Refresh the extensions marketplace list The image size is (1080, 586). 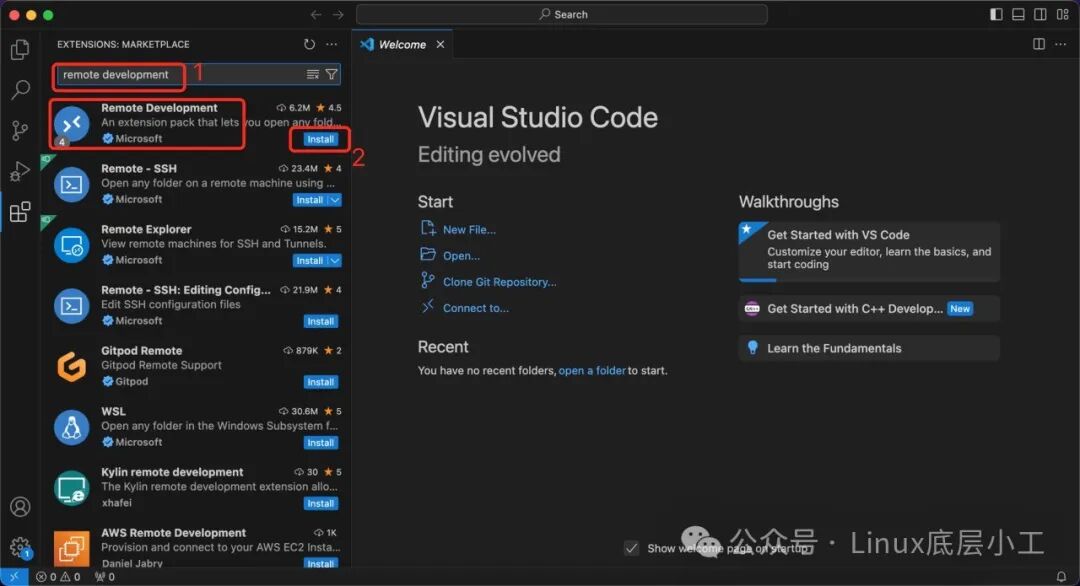pos(309,44)
